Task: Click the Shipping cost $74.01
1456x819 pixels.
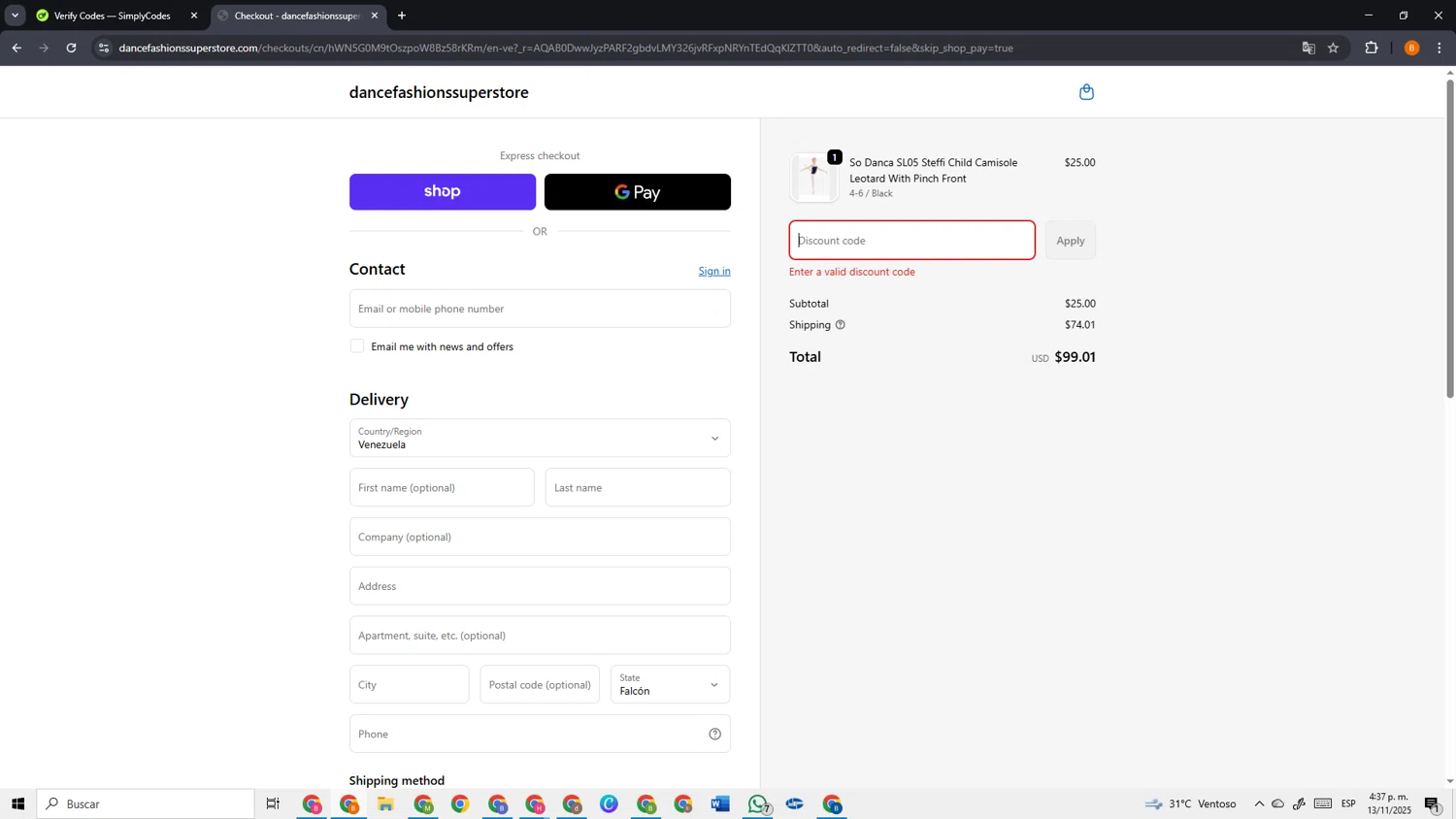Action: pyautogui.click(x=1079, y=325)
